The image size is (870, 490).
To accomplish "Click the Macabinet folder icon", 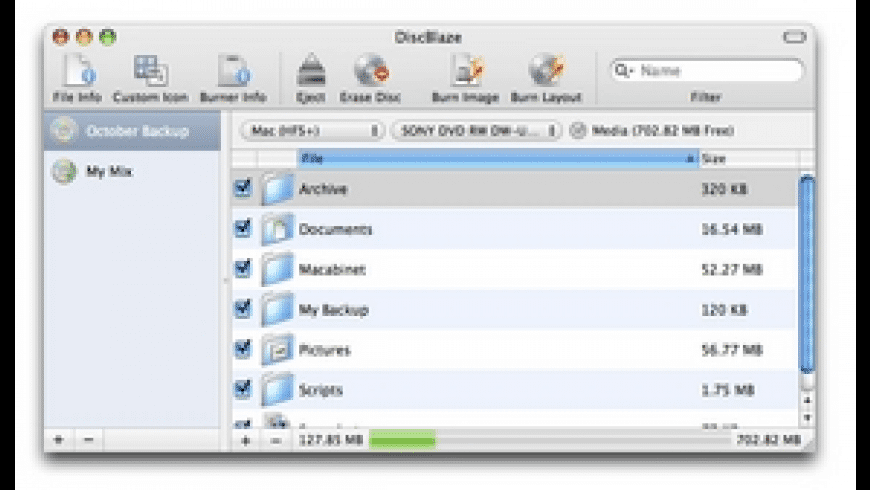I will coord(277,269).
